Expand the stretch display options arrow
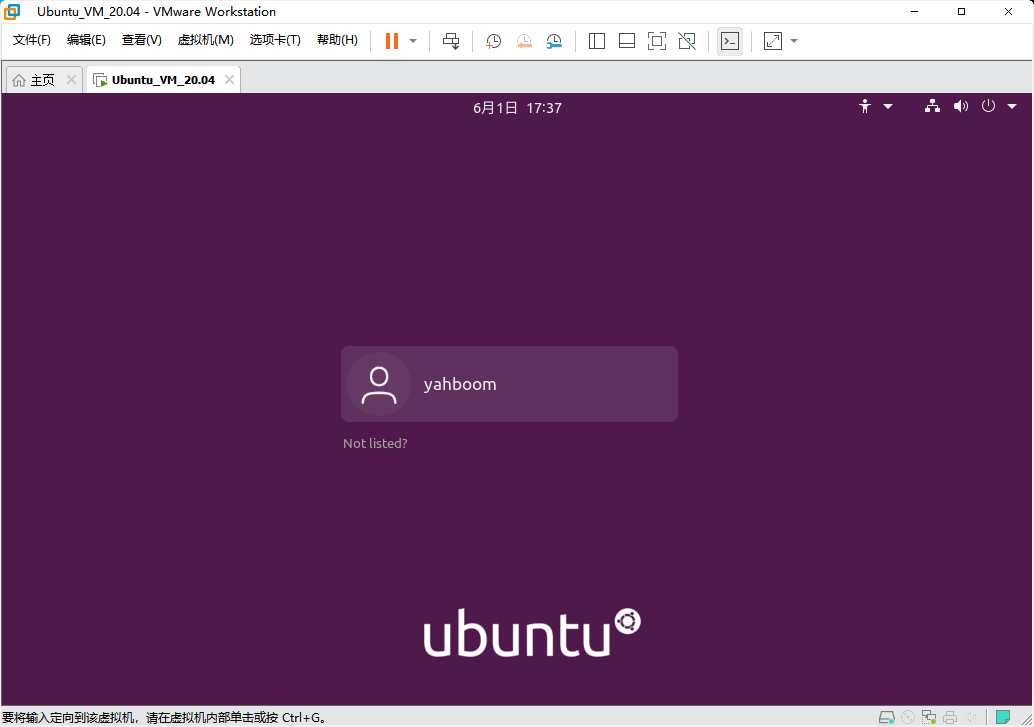This screenshot has width=1034, height=727. [794, 41]
